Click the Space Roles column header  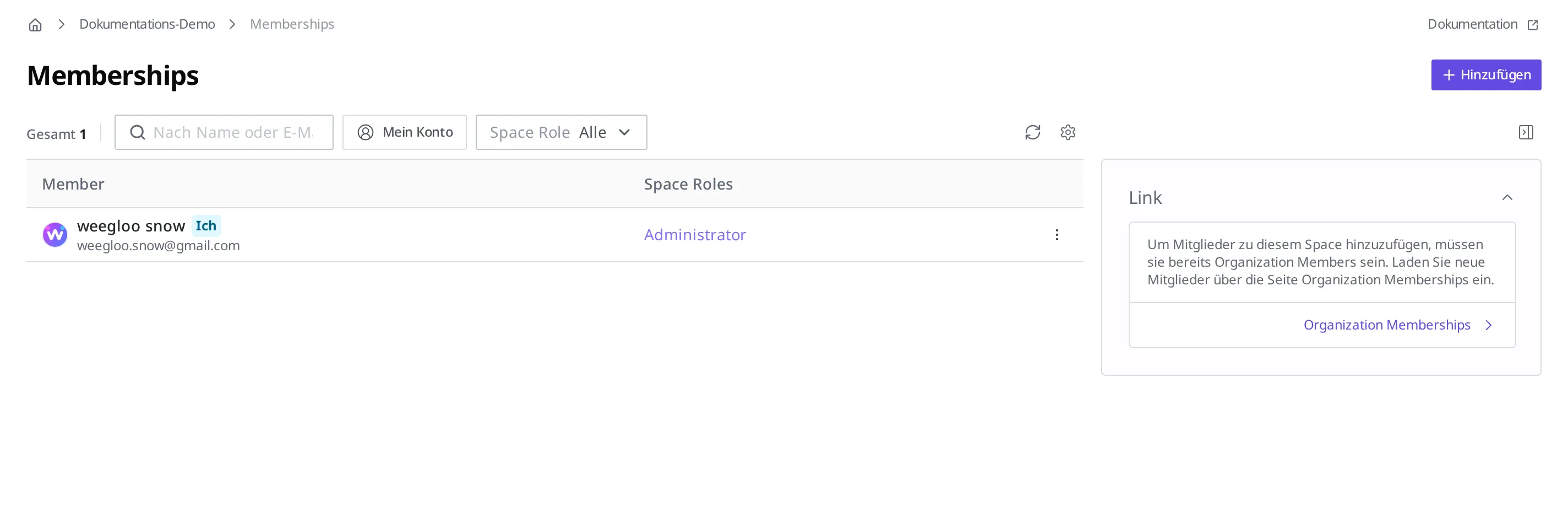[x=688, y=184]
